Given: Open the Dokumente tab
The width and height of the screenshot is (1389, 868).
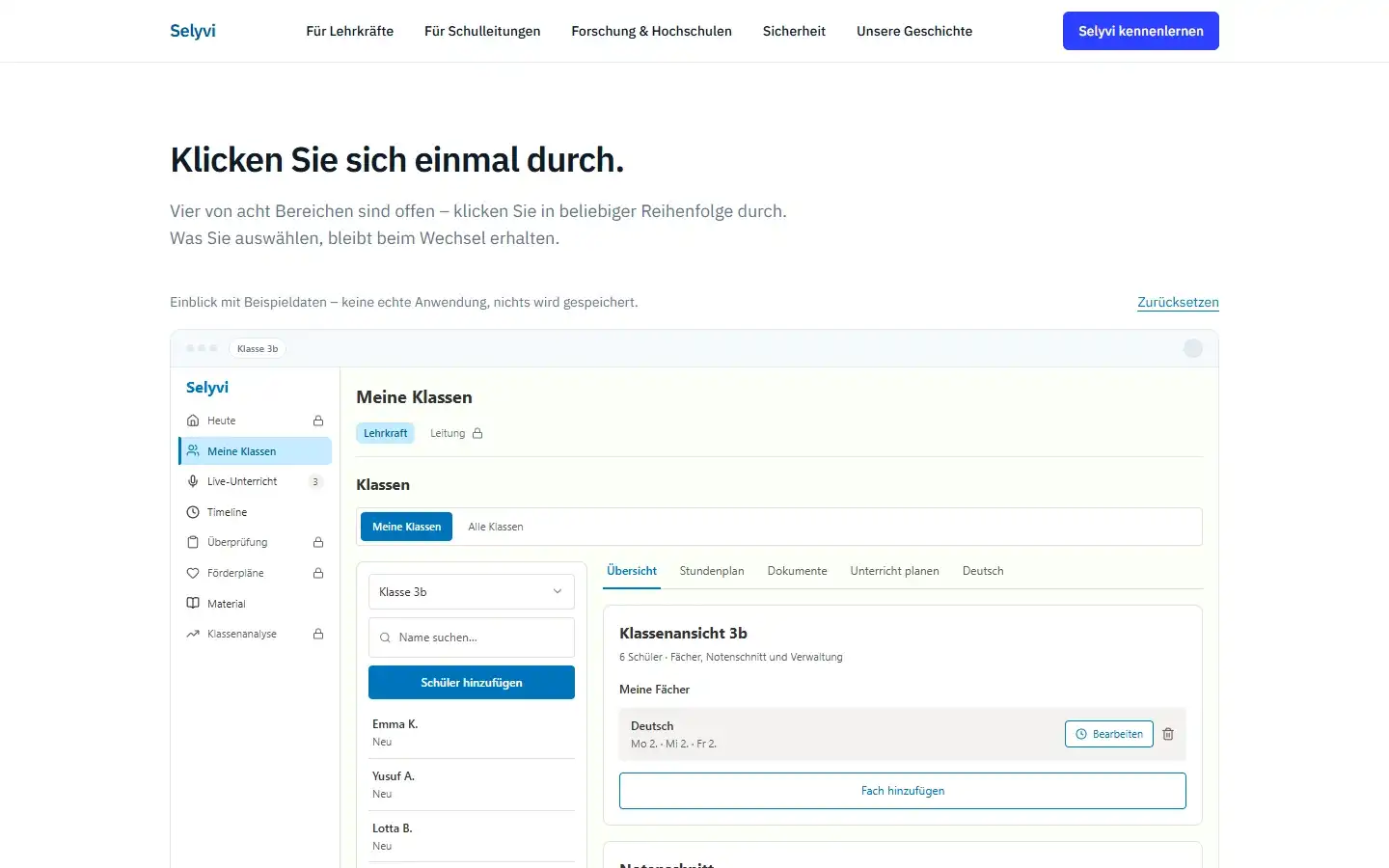Looking at the screenshot, I should (x=797, y=571).
